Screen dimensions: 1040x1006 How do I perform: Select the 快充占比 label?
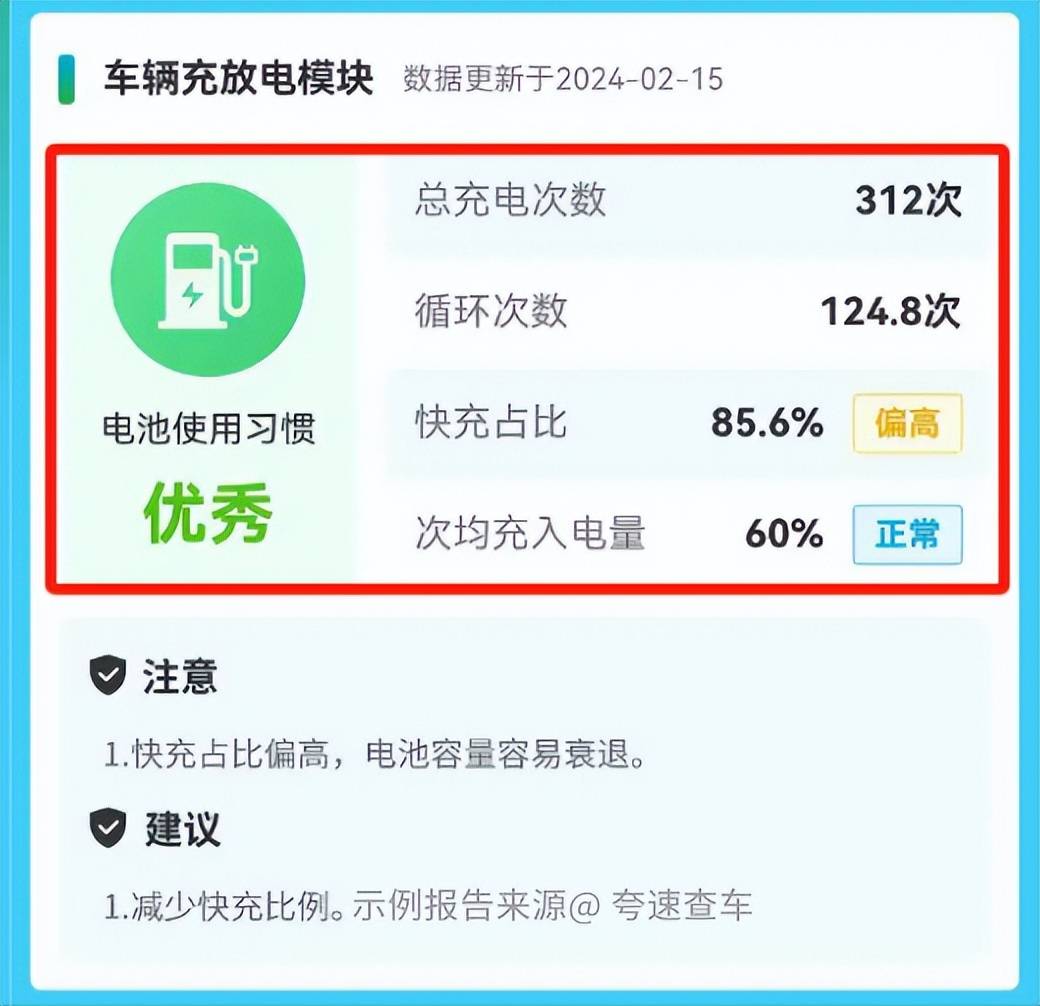[491, 422]
